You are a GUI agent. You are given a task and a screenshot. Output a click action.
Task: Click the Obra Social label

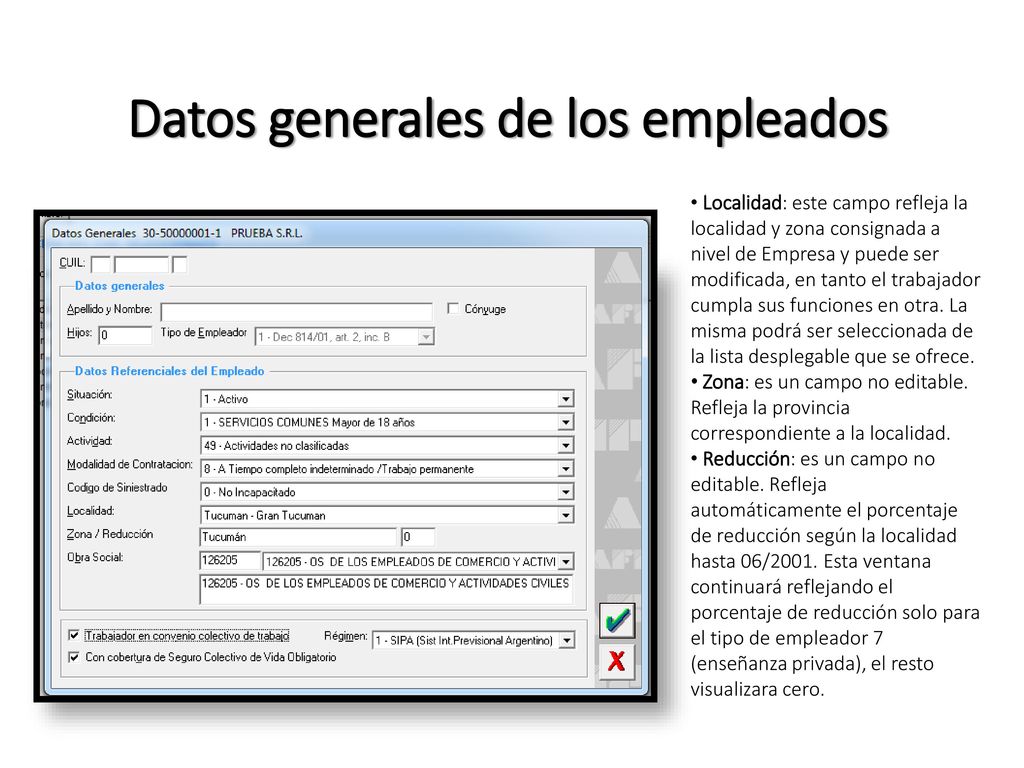click(95, 557)
